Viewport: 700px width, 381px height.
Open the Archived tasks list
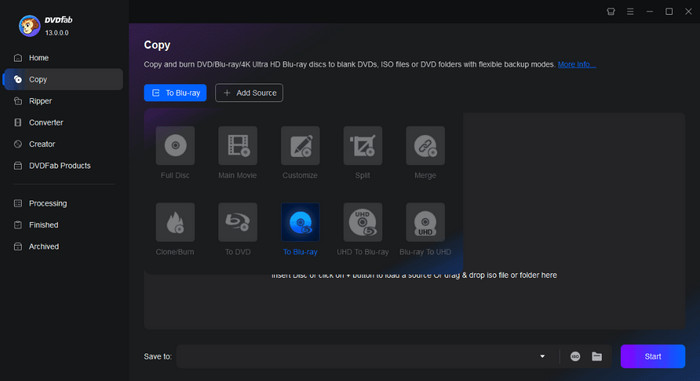click(x=63, y=246)
